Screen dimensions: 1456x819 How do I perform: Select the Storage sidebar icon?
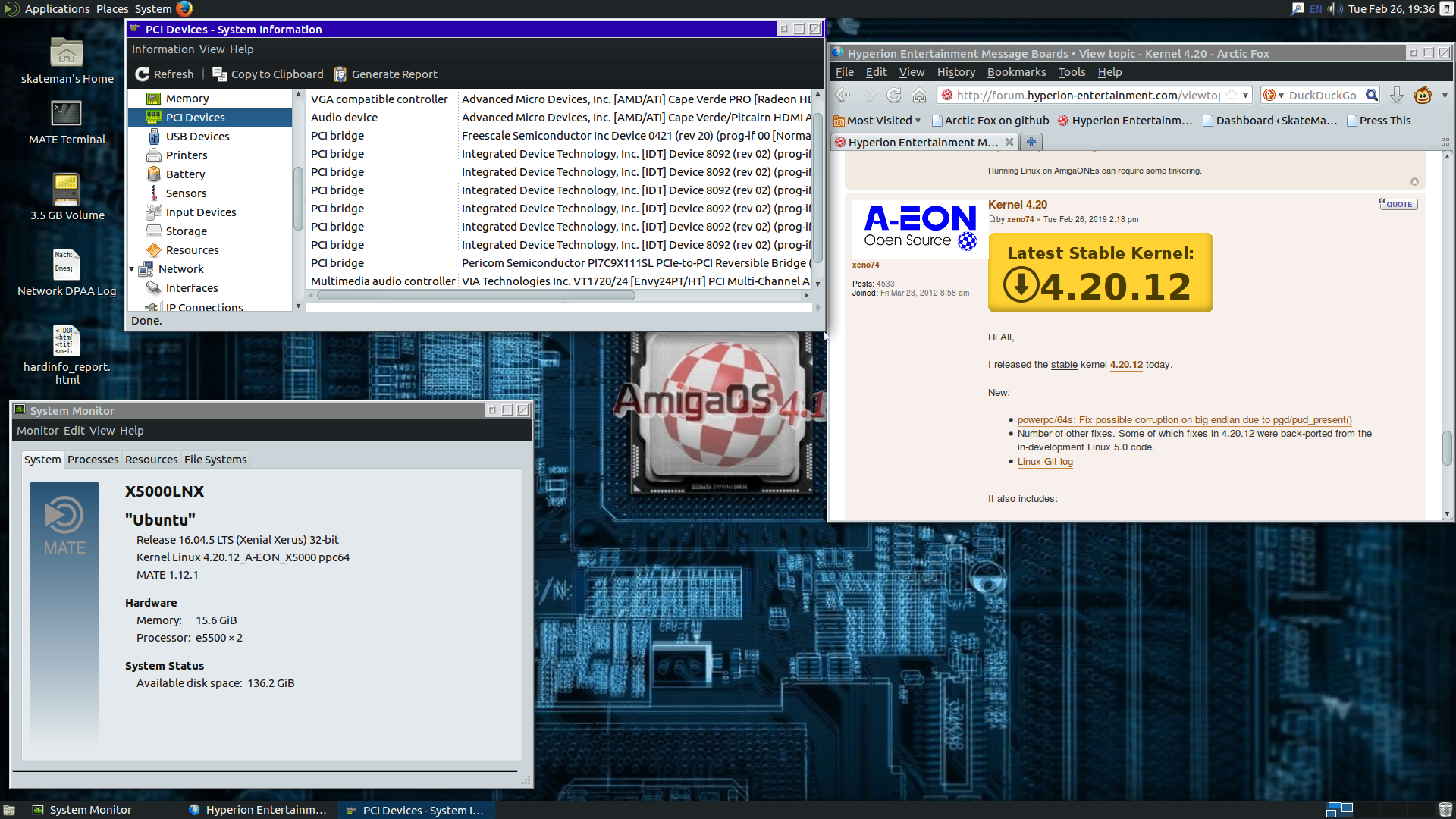click(x=154, y=231)
